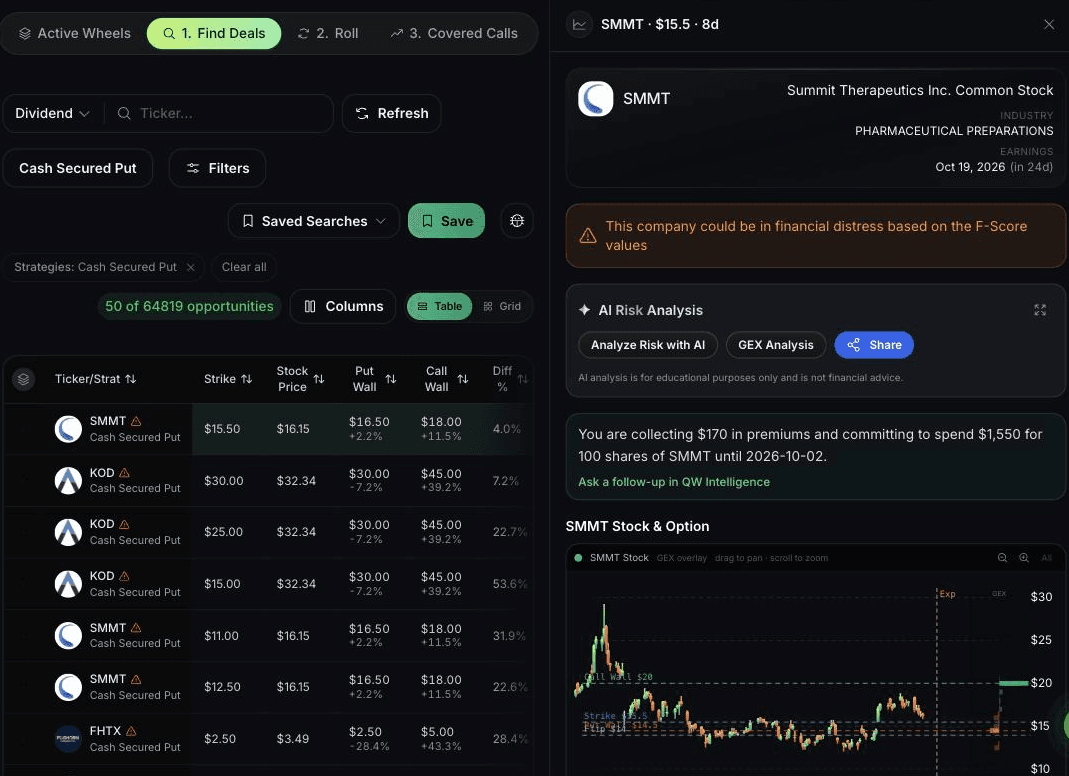Click warning icon on SMMT $11.00 row
This screenshot has width=1069, height=776.
tap(136, 627)
